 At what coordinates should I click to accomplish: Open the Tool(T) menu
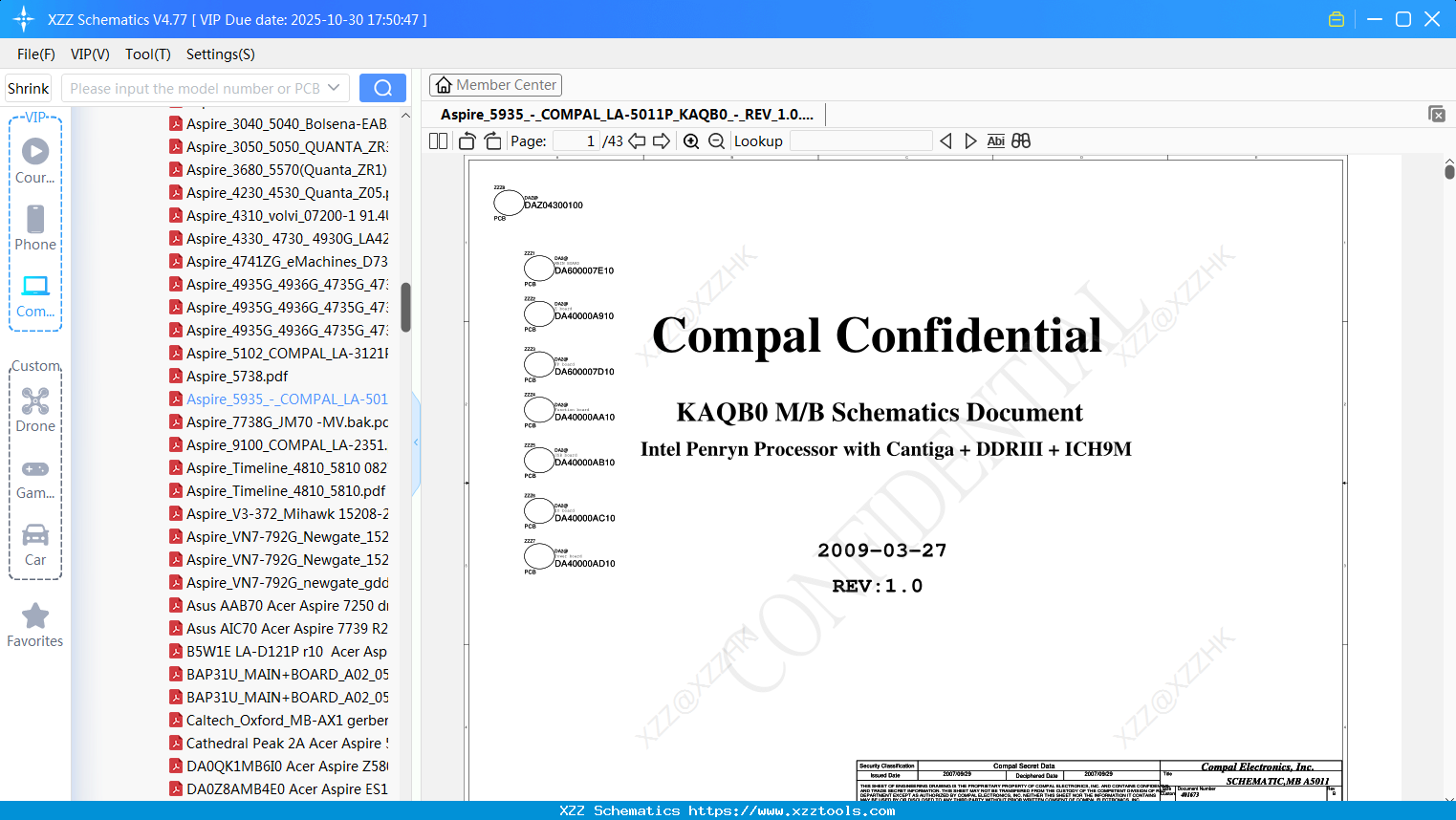tap(148, 54)
